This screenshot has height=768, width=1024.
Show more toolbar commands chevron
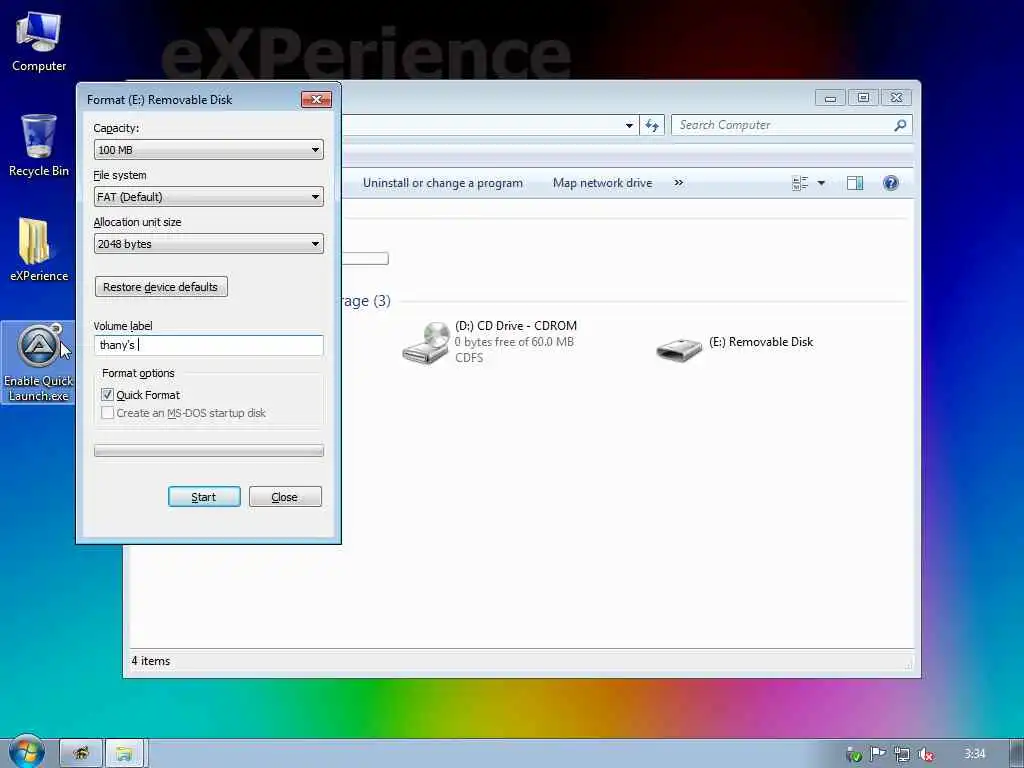679,183
